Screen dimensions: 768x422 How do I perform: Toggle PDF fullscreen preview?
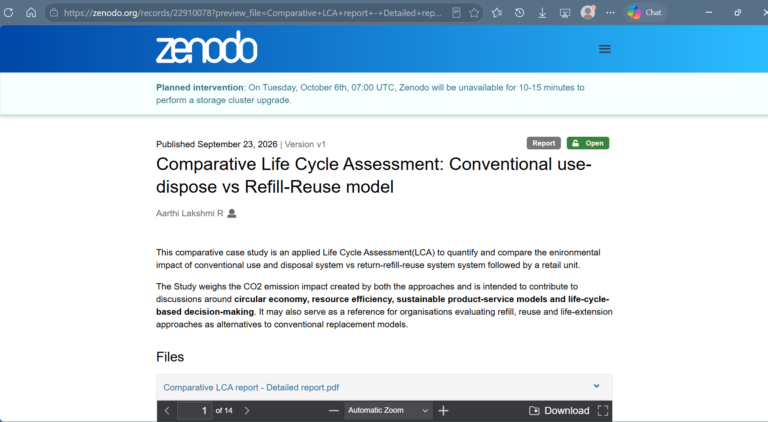[603, 410]
